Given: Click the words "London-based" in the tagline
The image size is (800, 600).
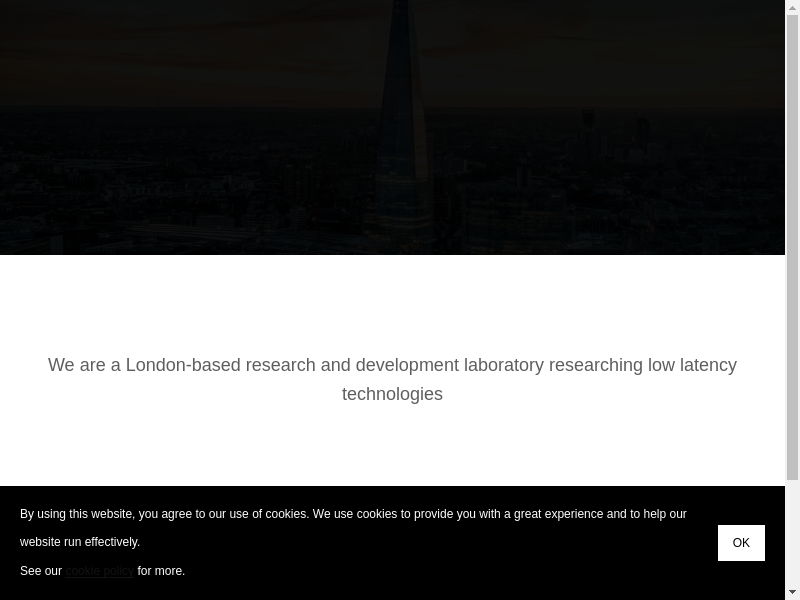Looking at the screenshot, I should click(183, 365).
